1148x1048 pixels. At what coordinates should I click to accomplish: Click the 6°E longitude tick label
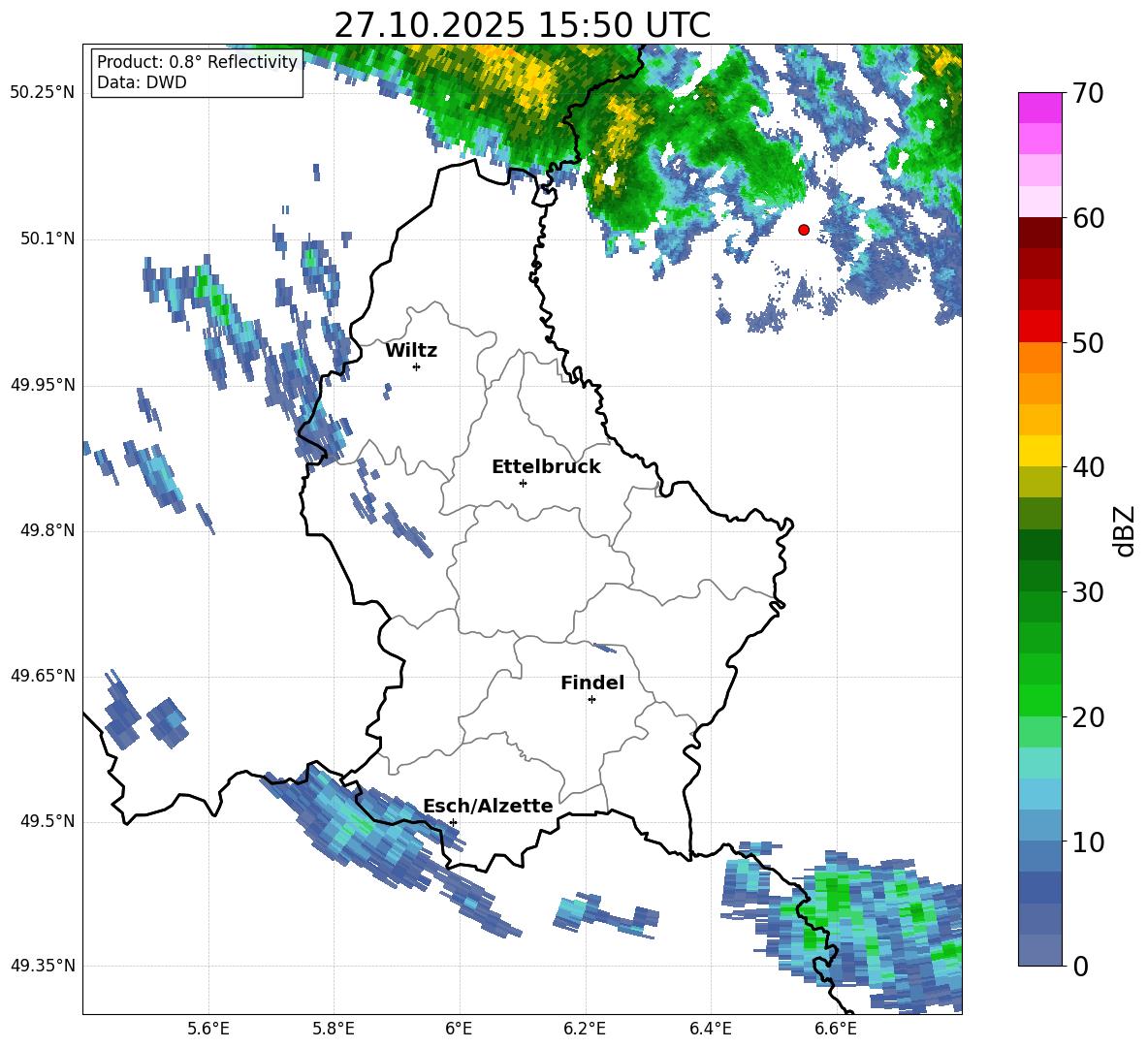(459, 1029)
